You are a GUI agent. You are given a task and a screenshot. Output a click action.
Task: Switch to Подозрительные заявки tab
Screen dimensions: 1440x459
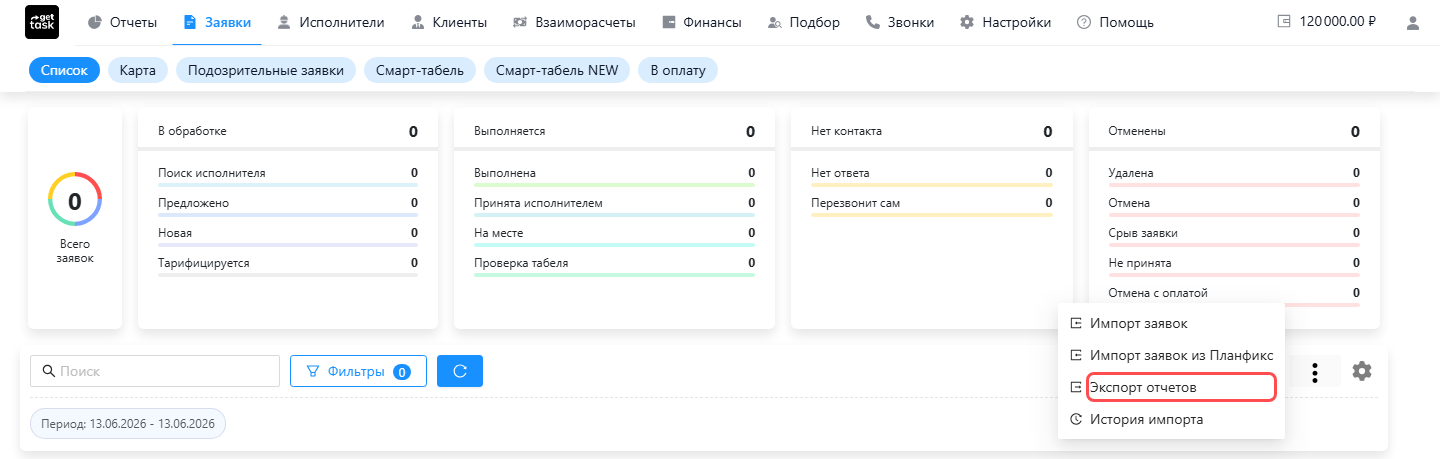[x=266, y=70]
